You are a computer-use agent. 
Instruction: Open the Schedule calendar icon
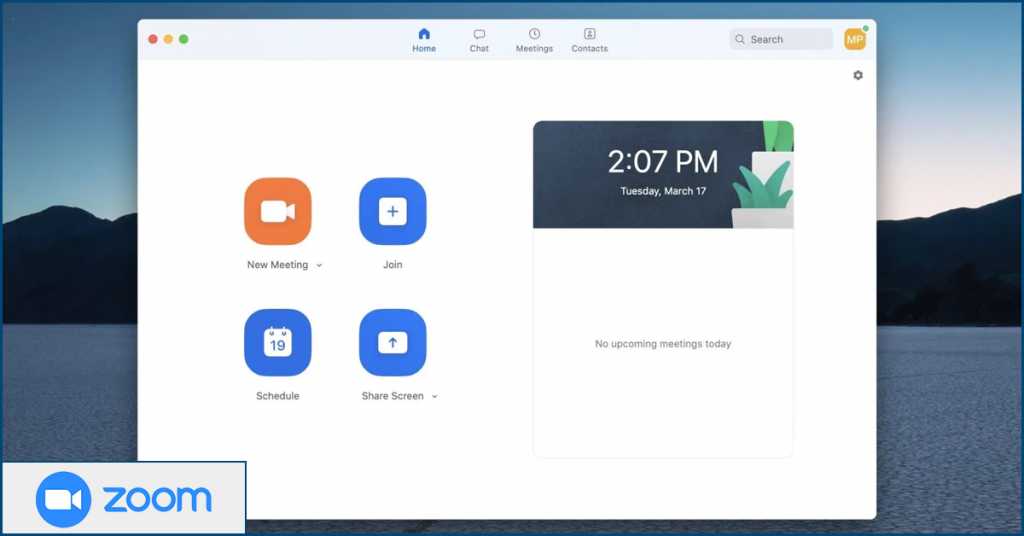(278, 343)
